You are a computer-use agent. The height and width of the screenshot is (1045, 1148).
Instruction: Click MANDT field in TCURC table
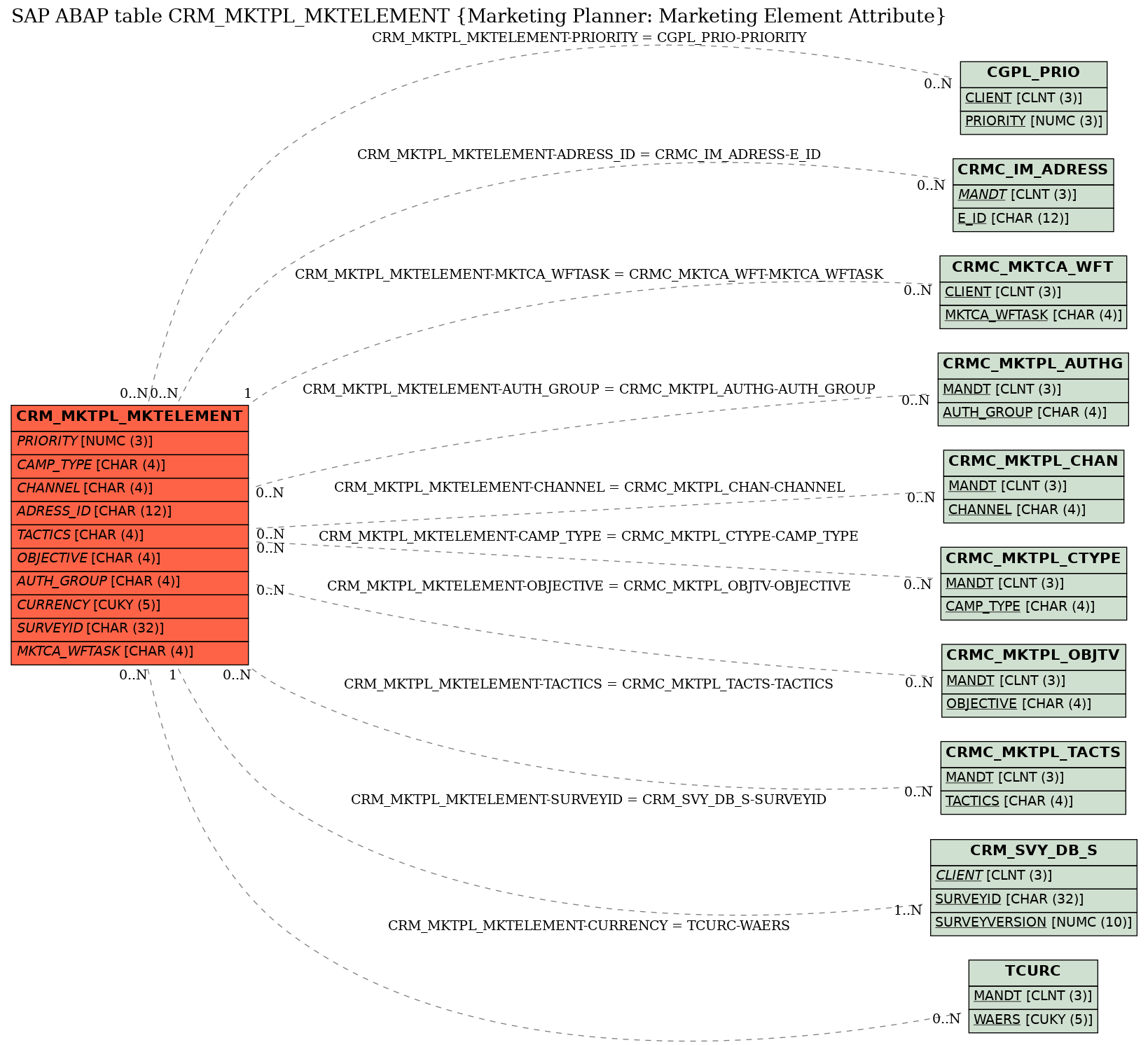tap(1033, 997)
